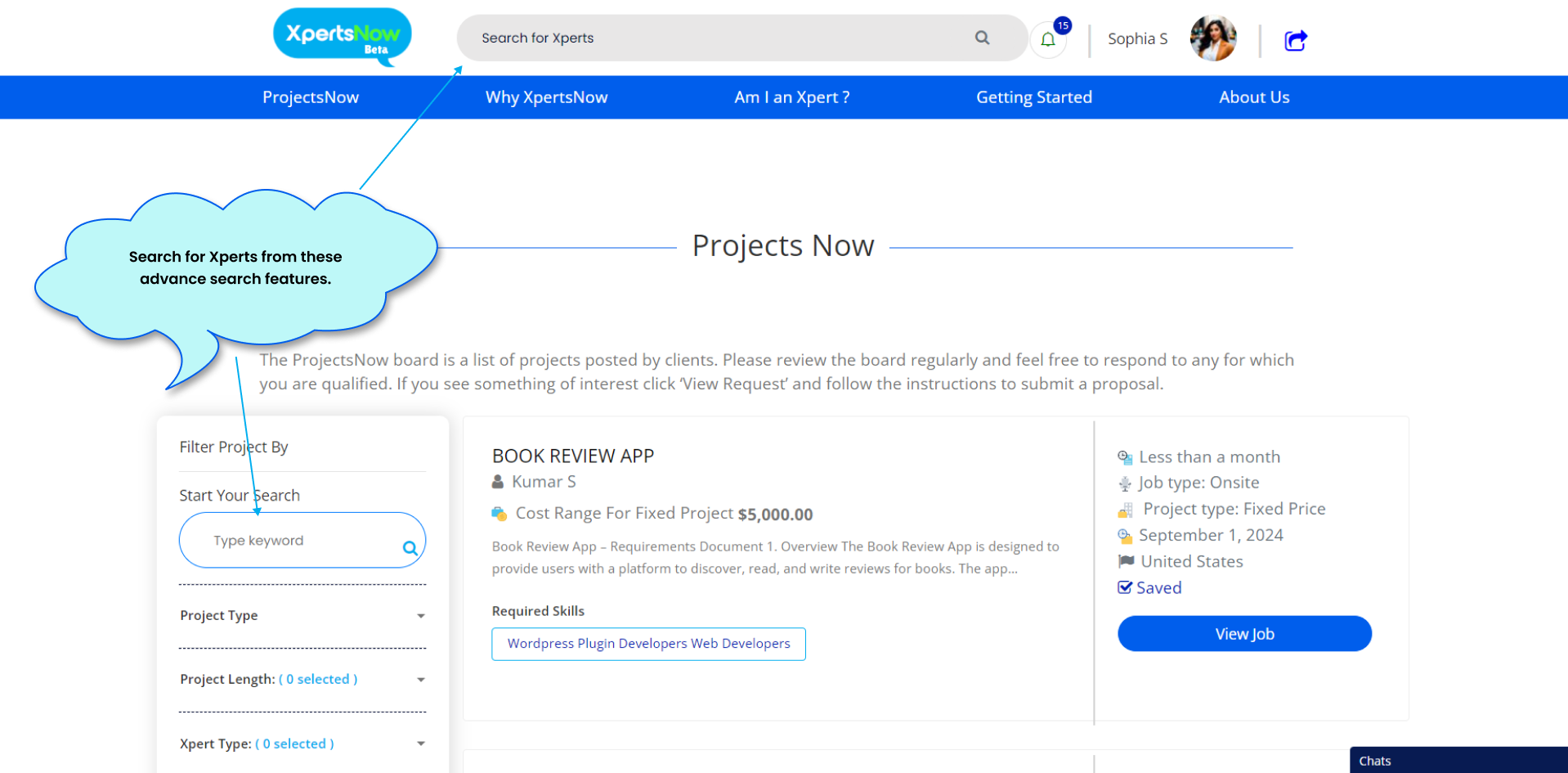Click the calendar icon beside September 1, 2024
Image resolution: width=1568 pixels, height=773 pixels.
pos(1125,536)
